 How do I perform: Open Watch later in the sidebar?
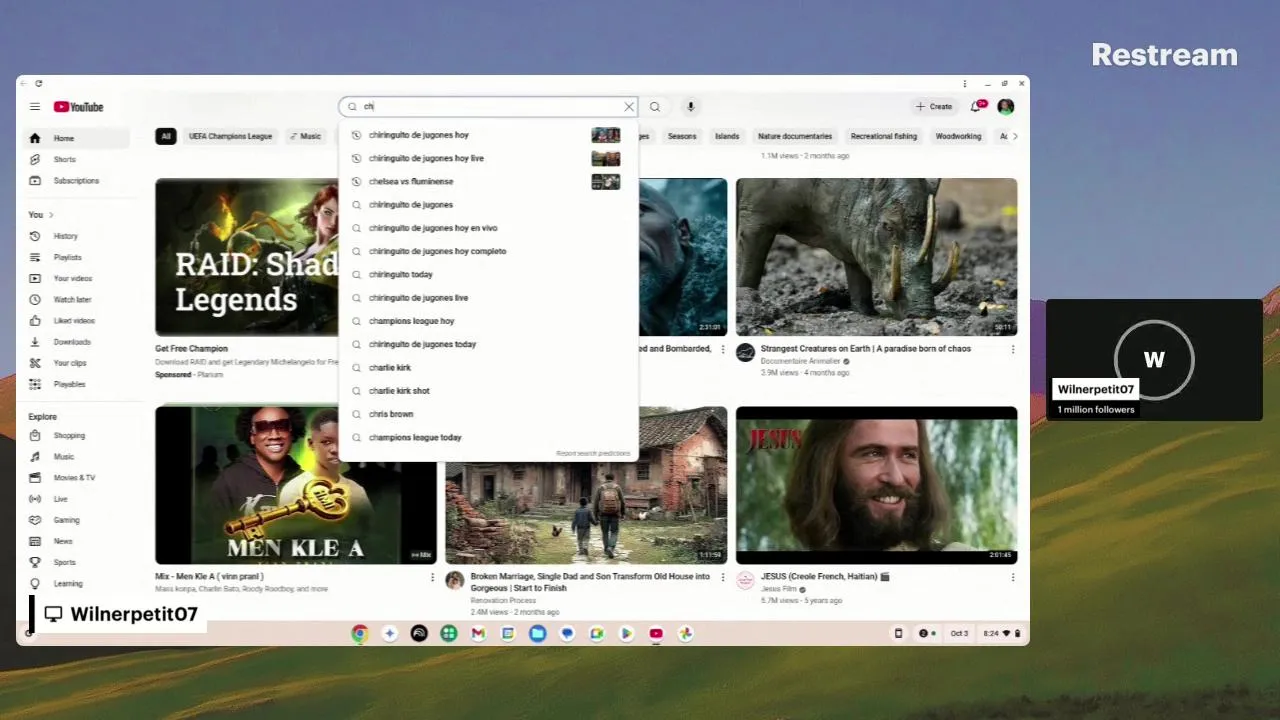76,299
